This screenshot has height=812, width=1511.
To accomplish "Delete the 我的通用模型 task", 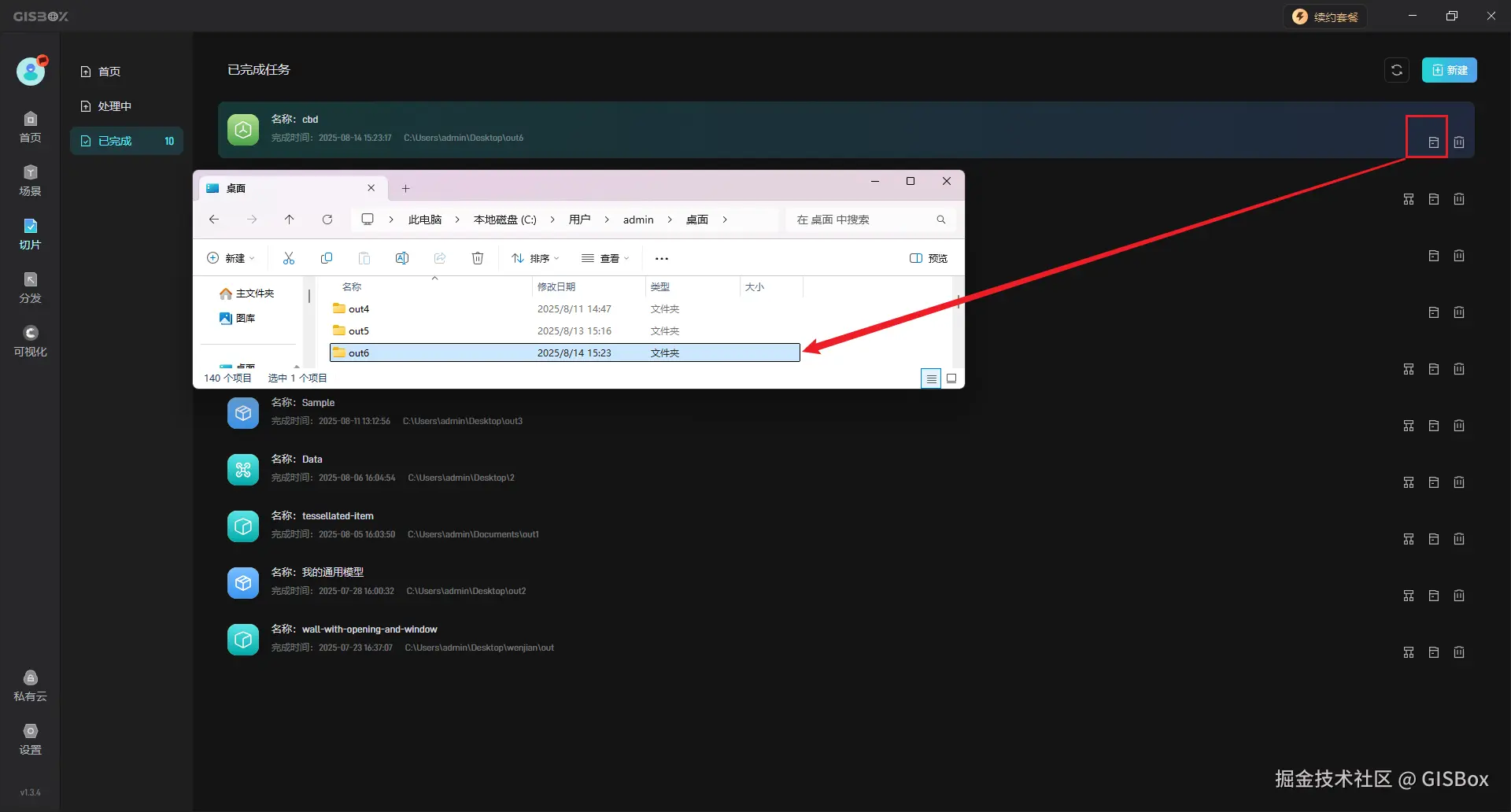I will [x=1459, y=596].
